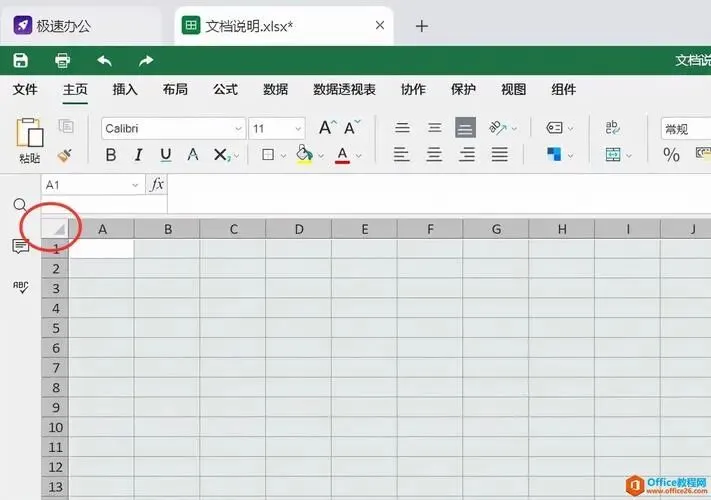The height and width of the screenshot is (500, 711).
Task: Open the 协作 tab
Action: [x=413, y=89]
